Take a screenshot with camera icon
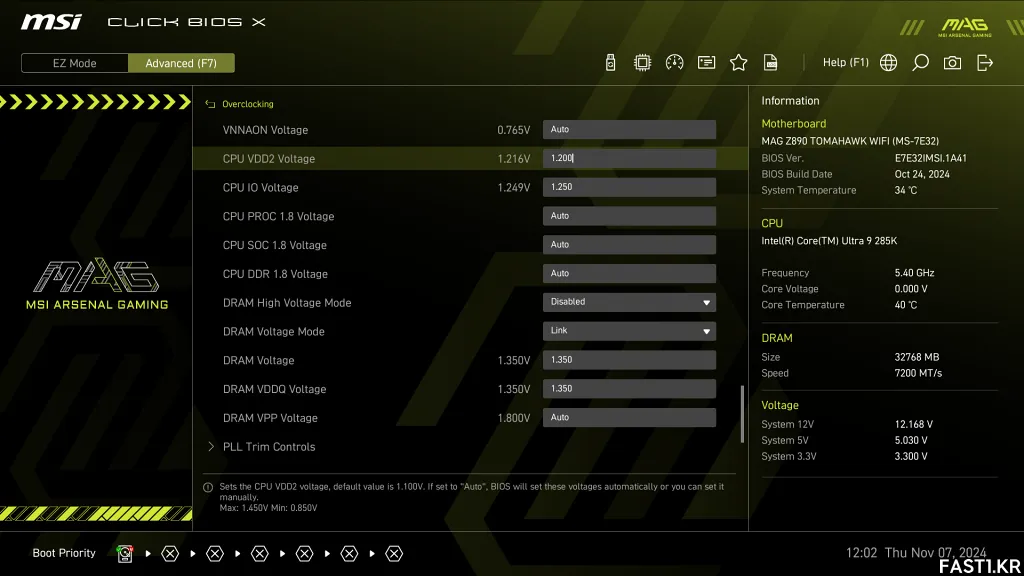The width and height of the screenshot is (1024, 576). (952, 63)
